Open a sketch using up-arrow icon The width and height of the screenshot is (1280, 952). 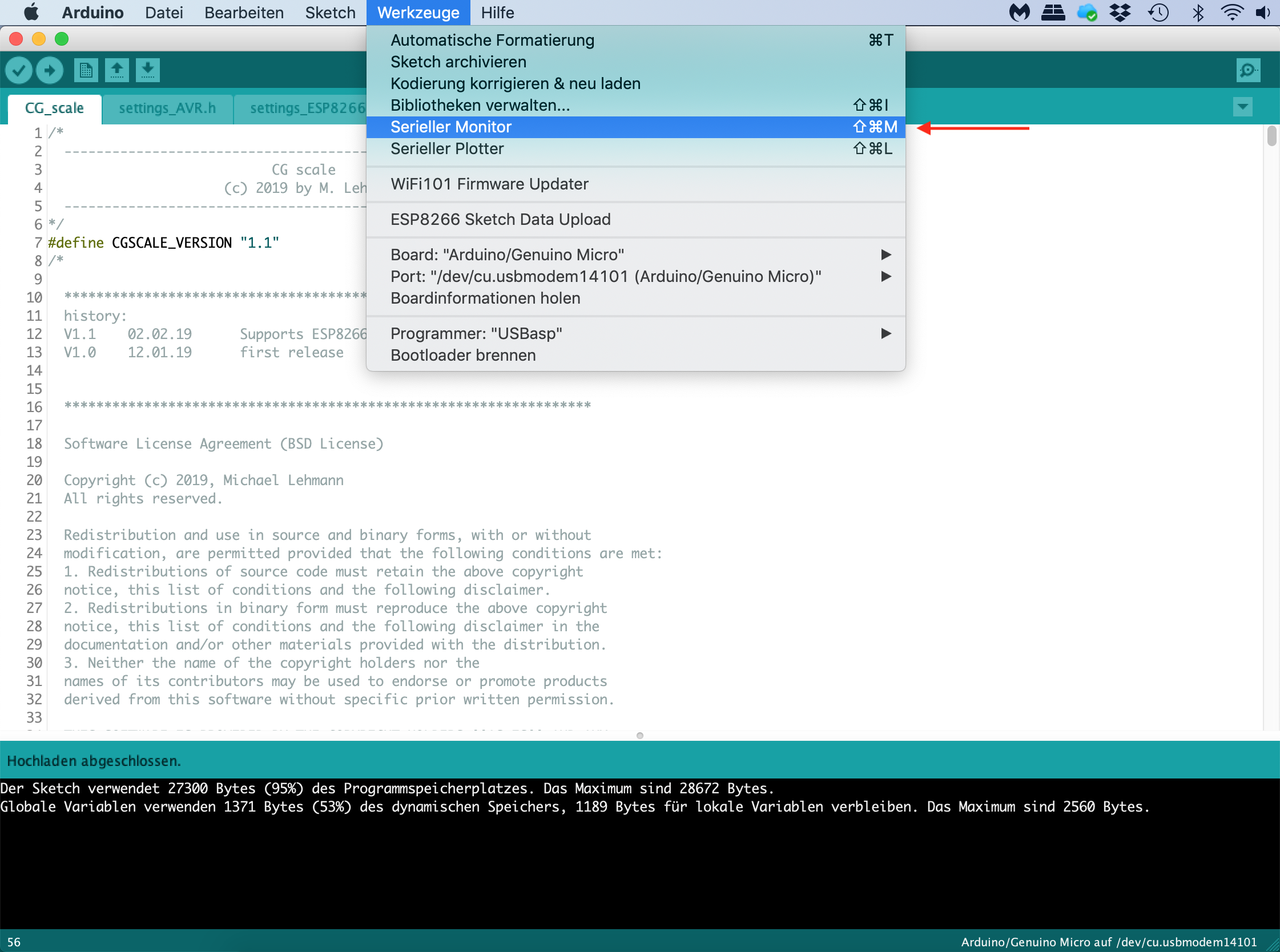117,70
